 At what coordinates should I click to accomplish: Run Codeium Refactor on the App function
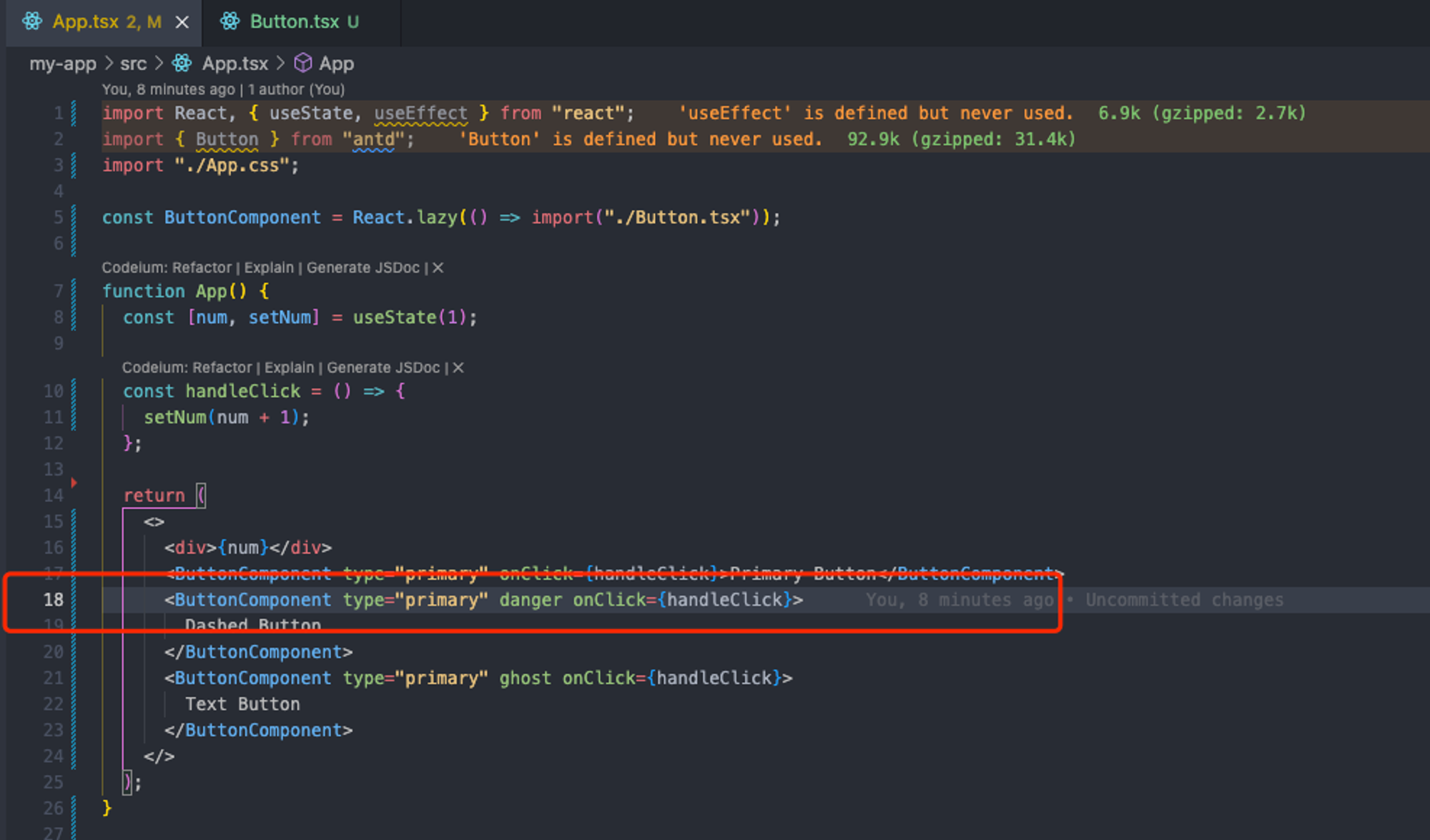202,267
